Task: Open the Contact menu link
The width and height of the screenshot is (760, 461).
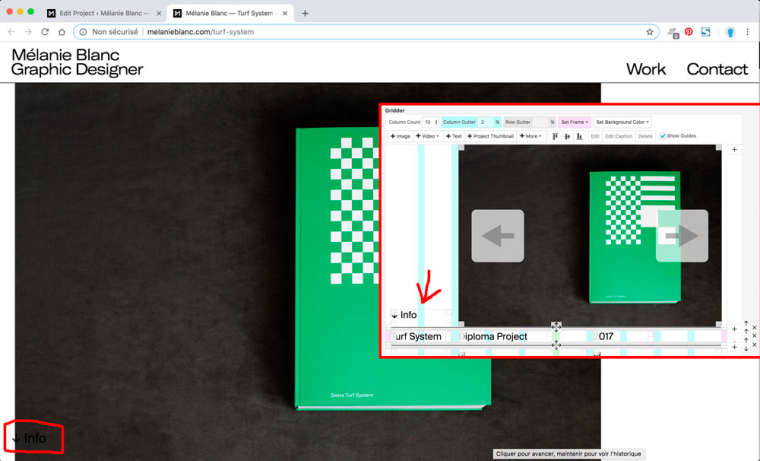Action: coord(717,69)
